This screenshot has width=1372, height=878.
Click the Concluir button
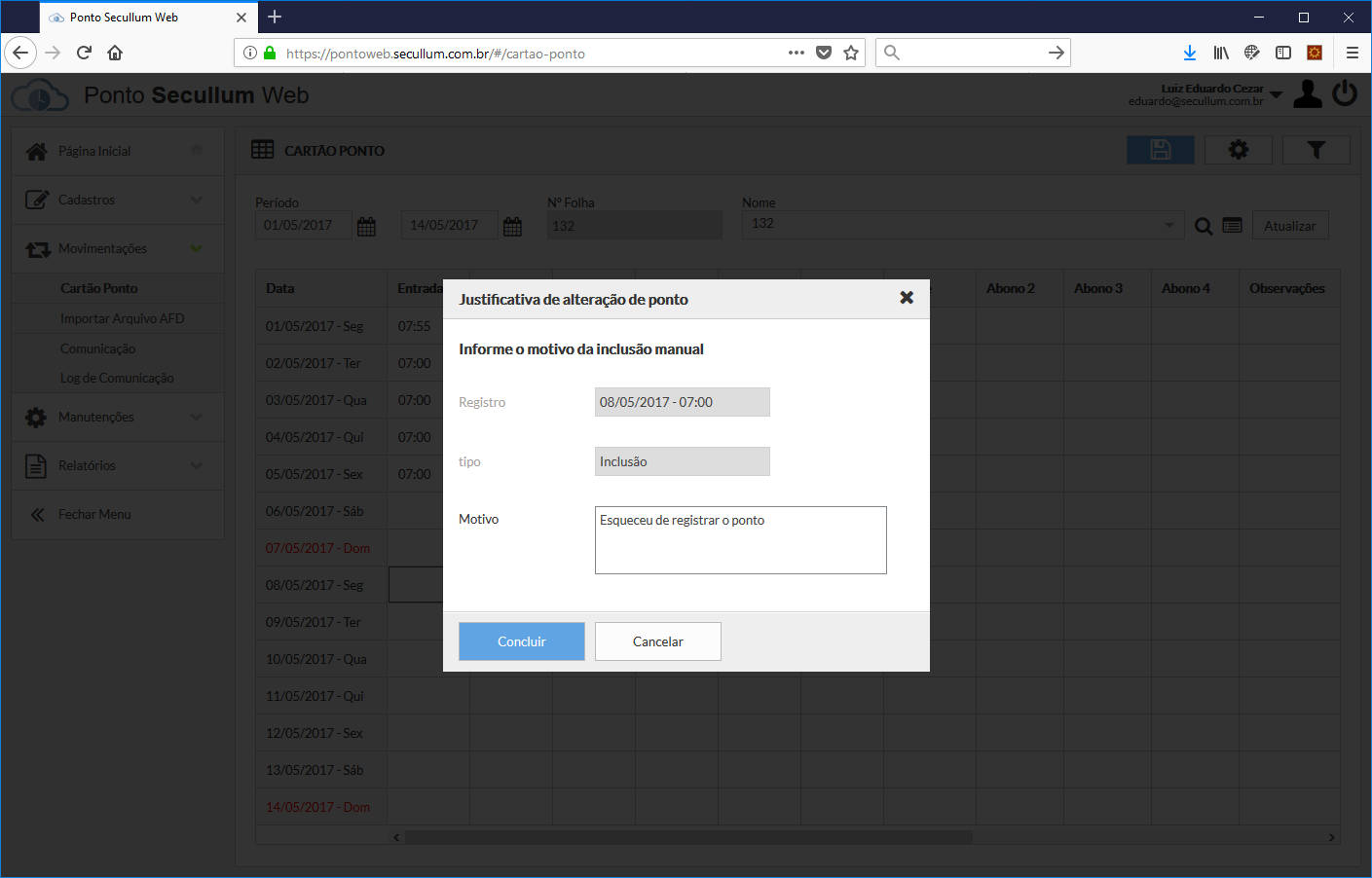(522, 641)
